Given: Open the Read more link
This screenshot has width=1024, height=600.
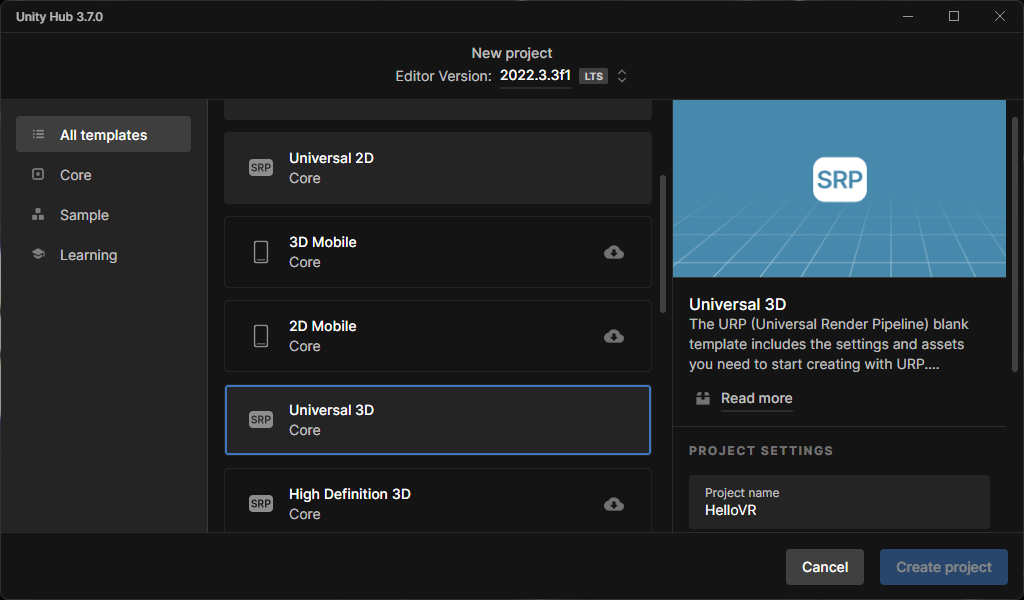Looking at the screenshot, I should tap(756, 398).
